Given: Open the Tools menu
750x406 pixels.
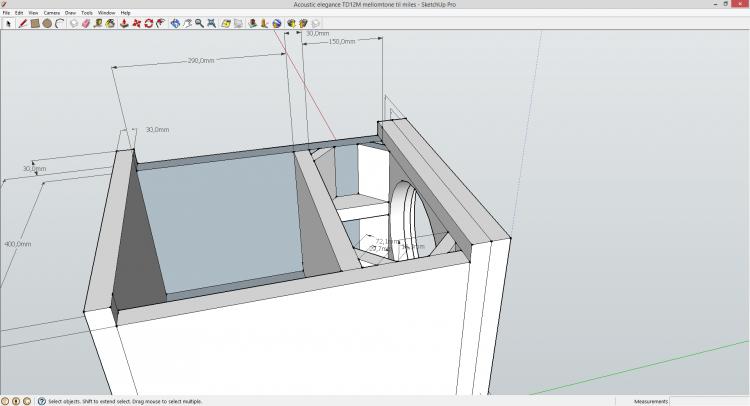Looking at the screenshot, I should coord(87,13).
